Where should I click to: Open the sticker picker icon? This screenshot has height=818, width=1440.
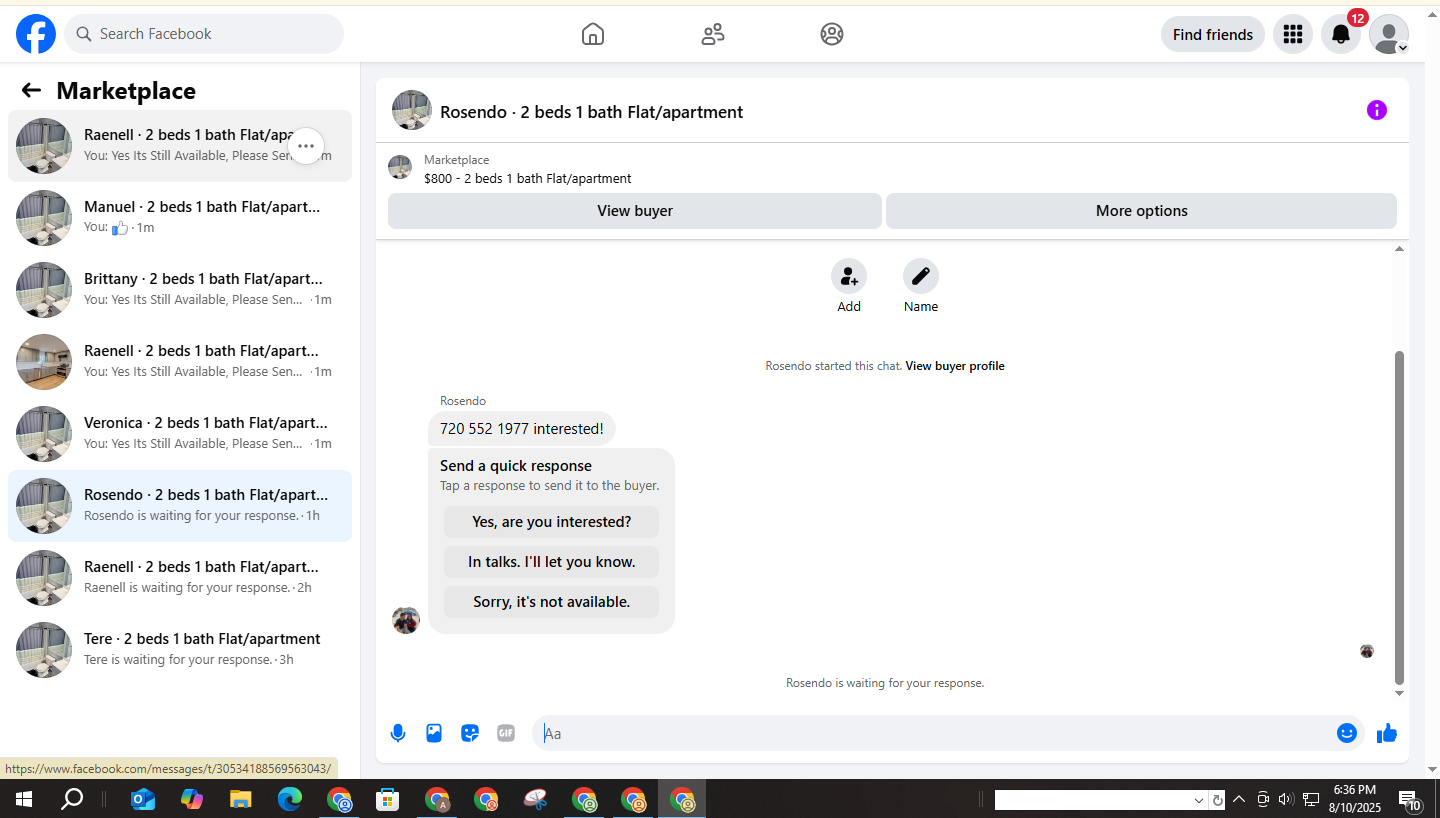(x=470, y=733)
